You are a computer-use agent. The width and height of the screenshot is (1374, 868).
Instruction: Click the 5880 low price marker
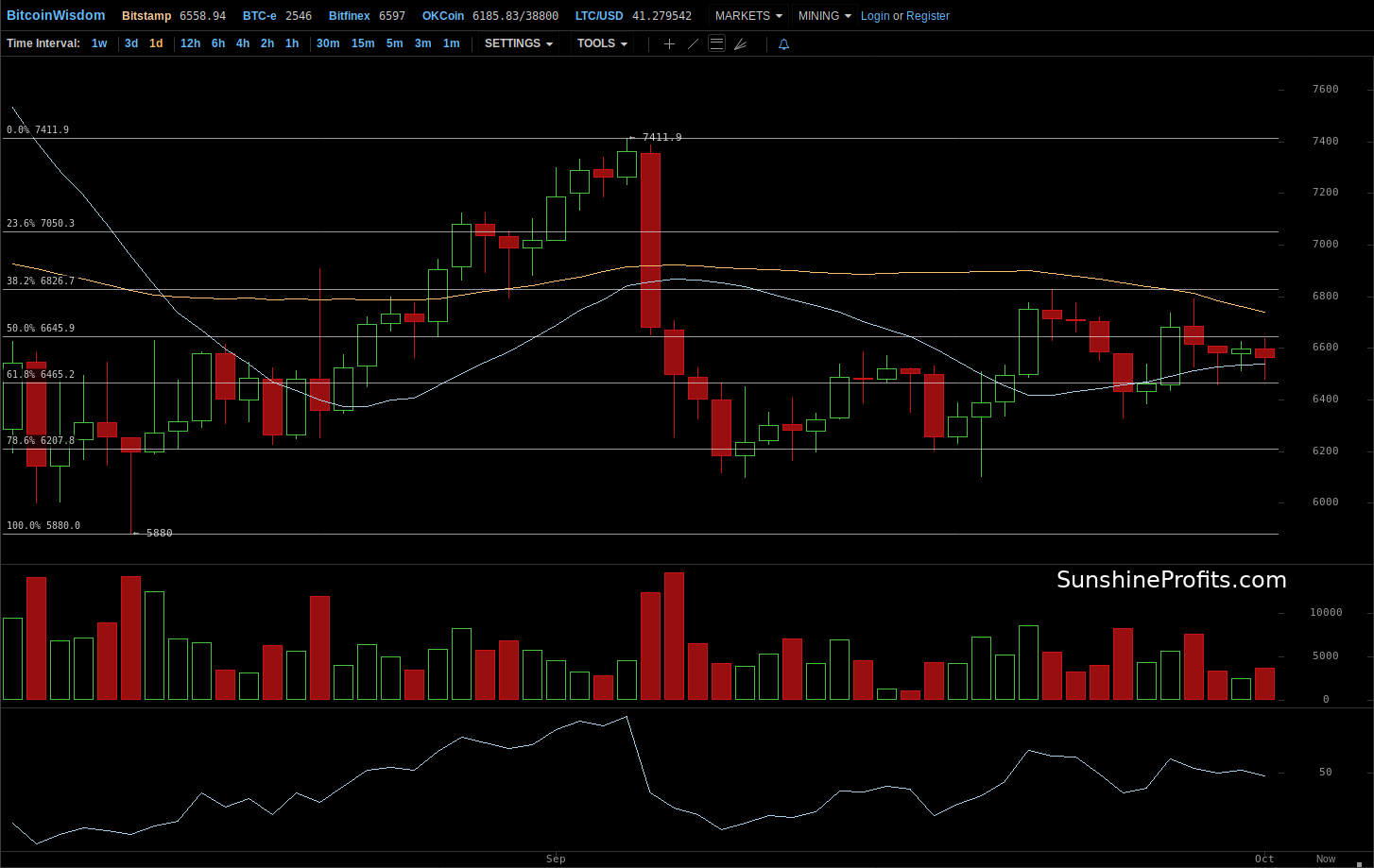click(152, 533)
